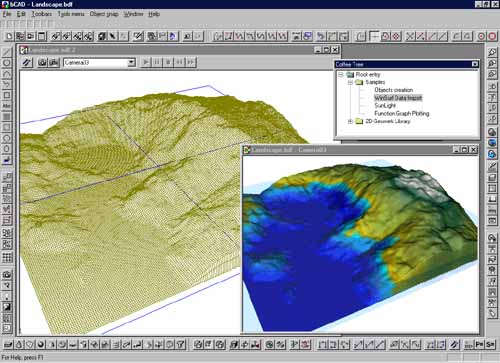Open the Toolbars menu
The height and width of the screenshot is (363, 500).
[42, 14]
